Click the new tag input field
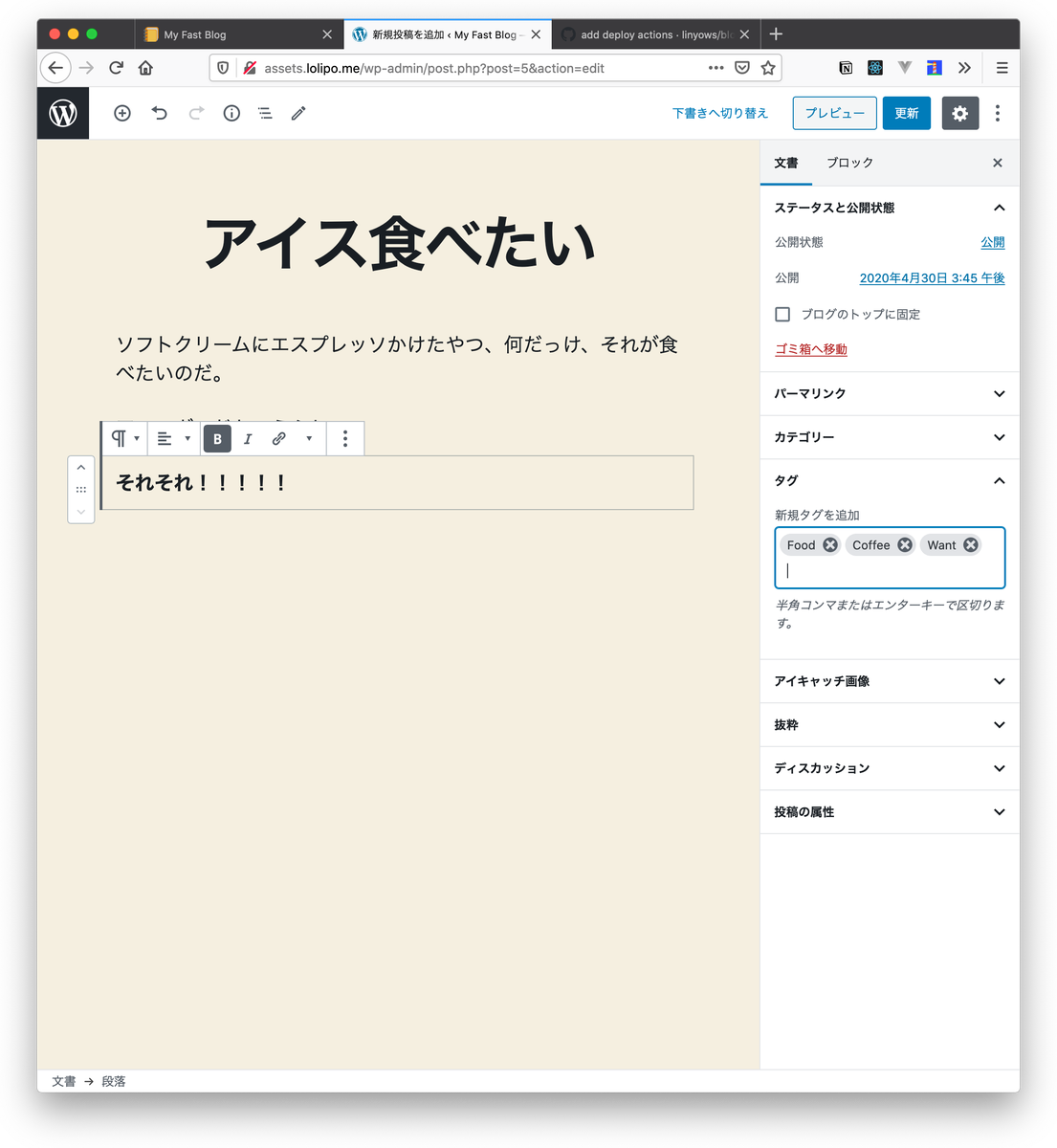 pos(890,571)
